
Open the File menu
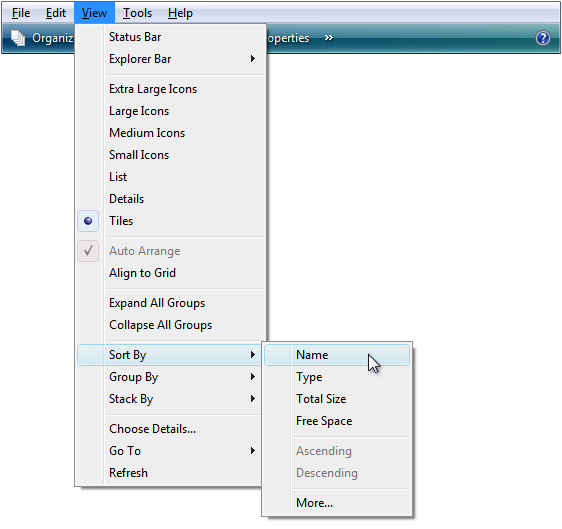pyautogui.click(x=21, y=13)
